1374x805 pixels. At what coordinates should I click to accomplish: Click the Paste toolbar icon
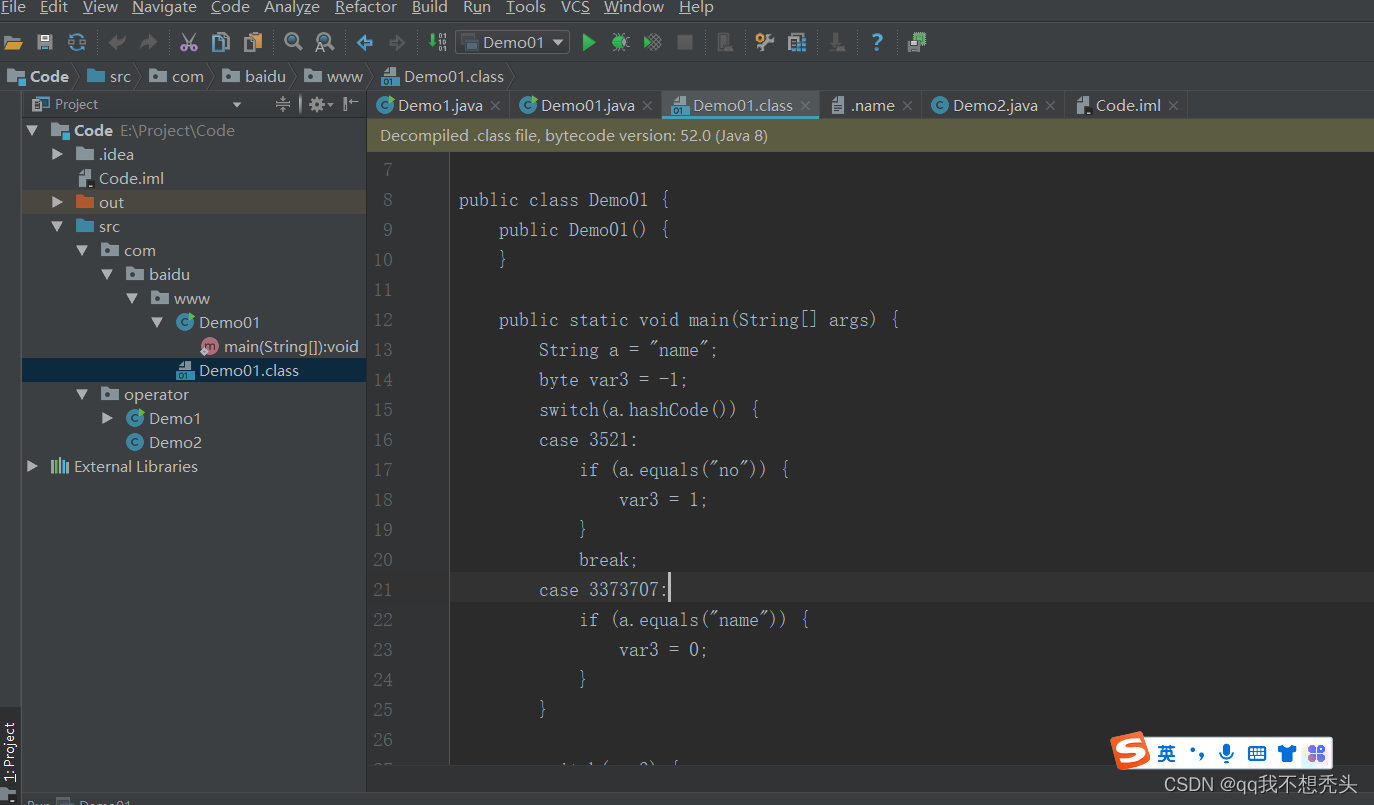point(253,42)
